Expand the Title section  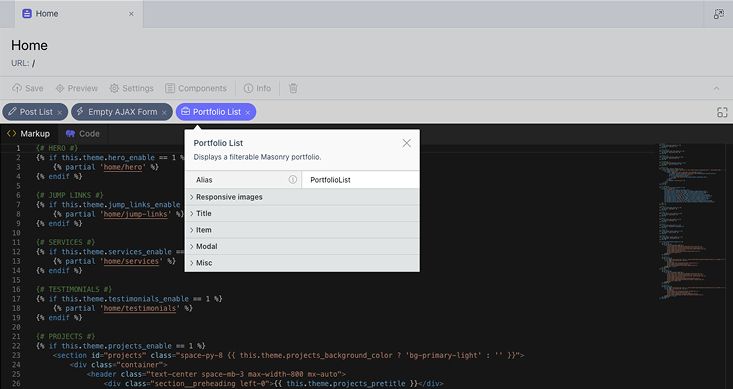click(x=302, y=213)
